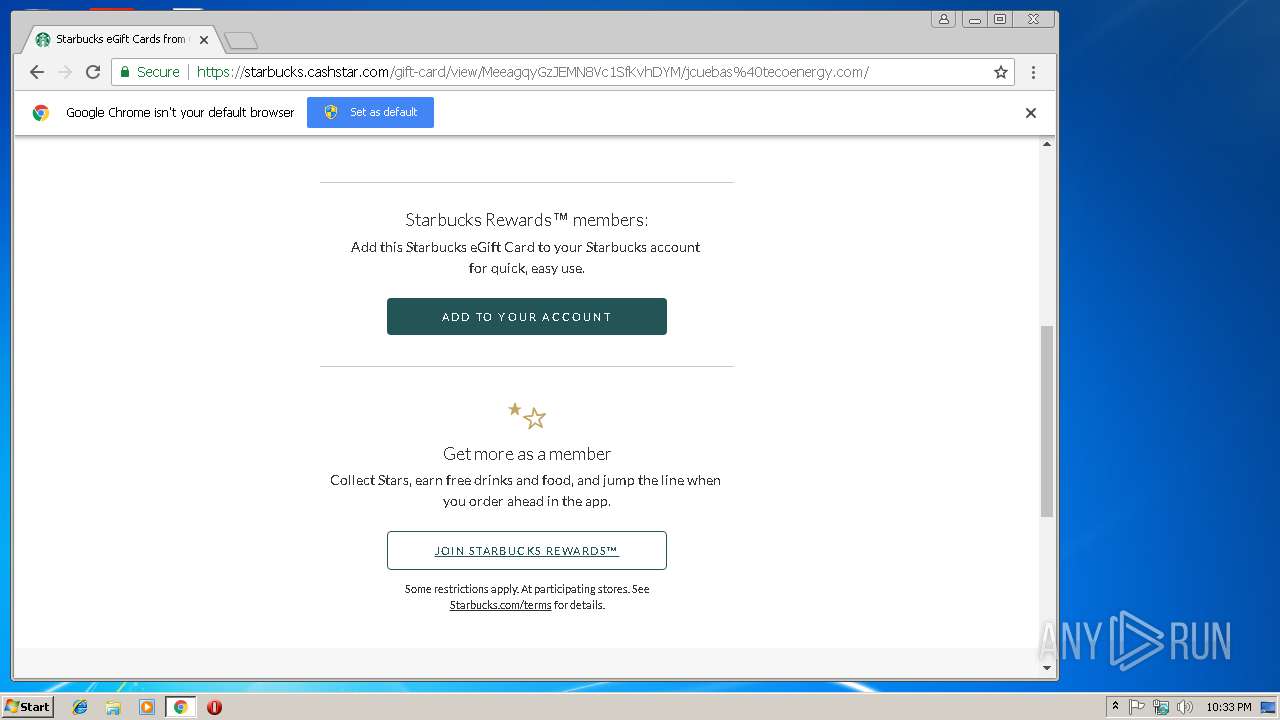This screenshot has height=720, width=1280.
Task: Reload the current page
Action: point(93,72)
